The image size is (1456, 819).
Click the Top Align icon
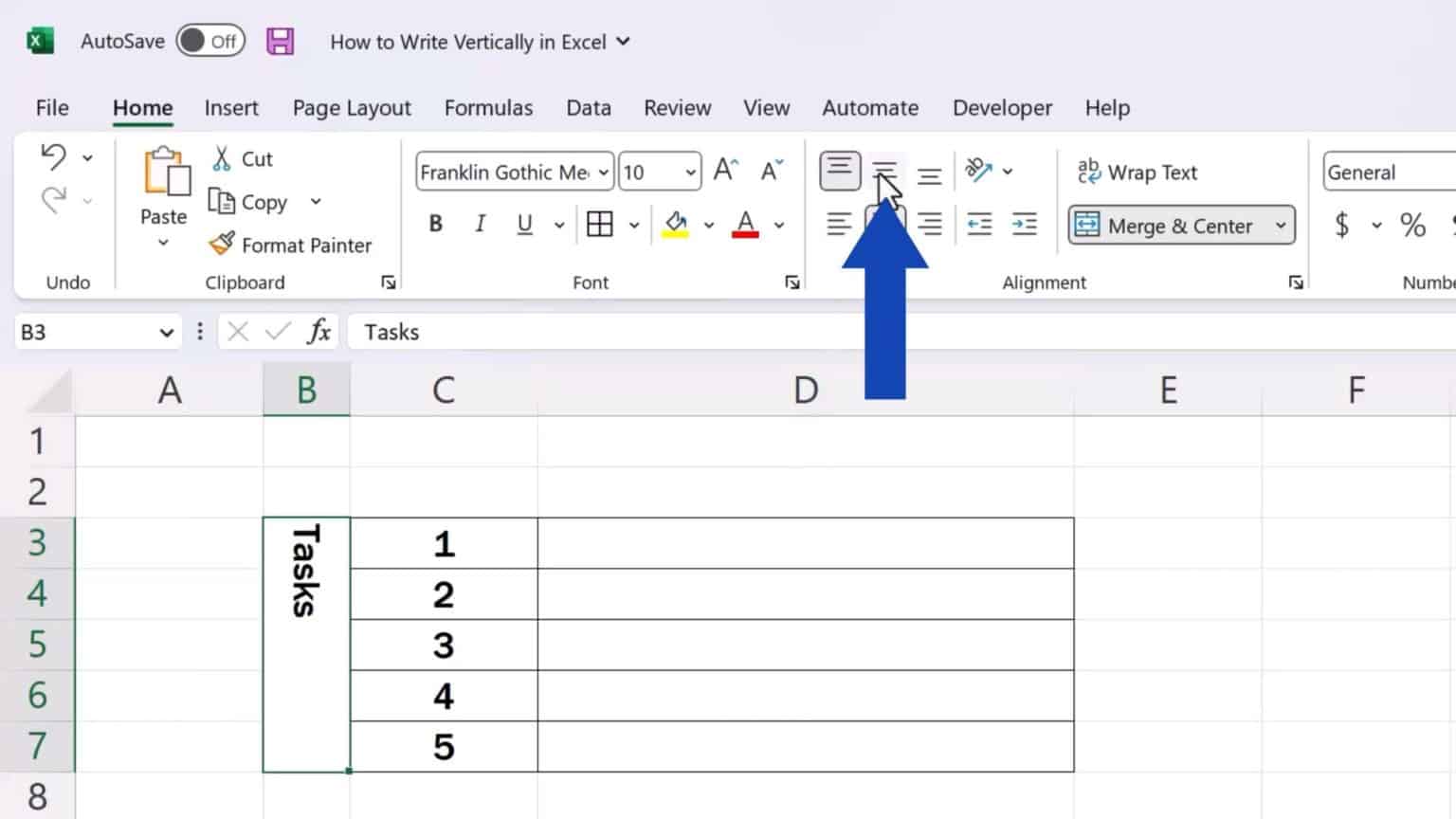click(840, 171)
